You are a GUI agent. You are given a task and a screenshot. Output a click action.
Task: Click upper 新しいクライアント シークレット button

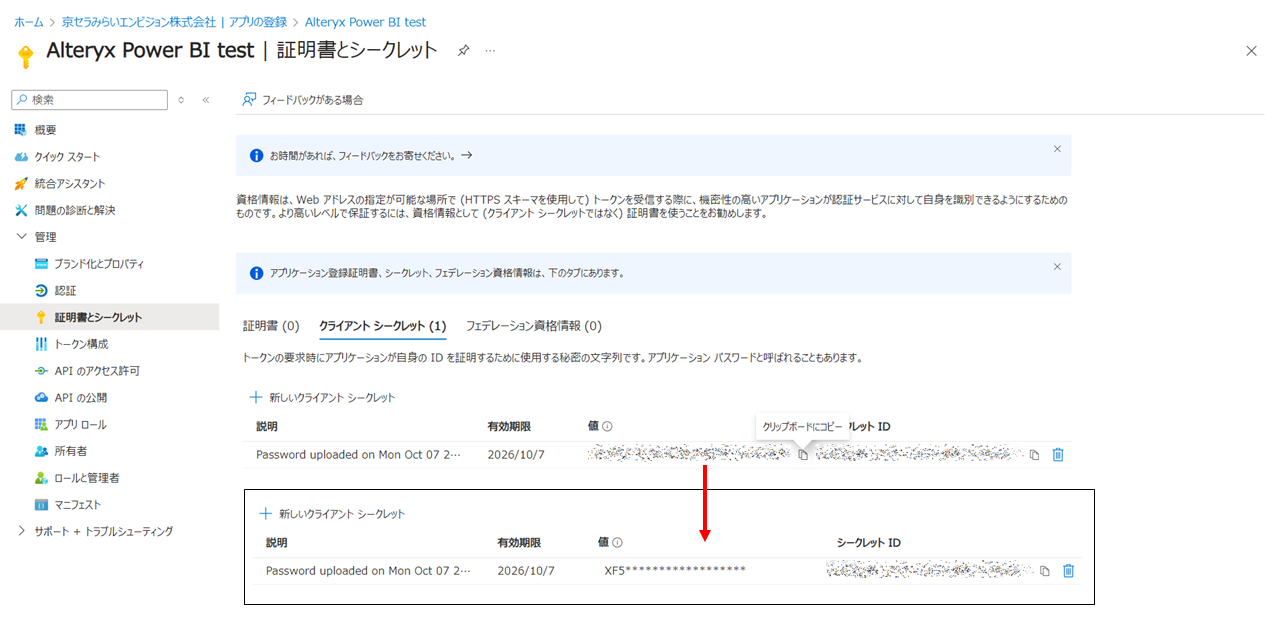[x=322, y=397]
